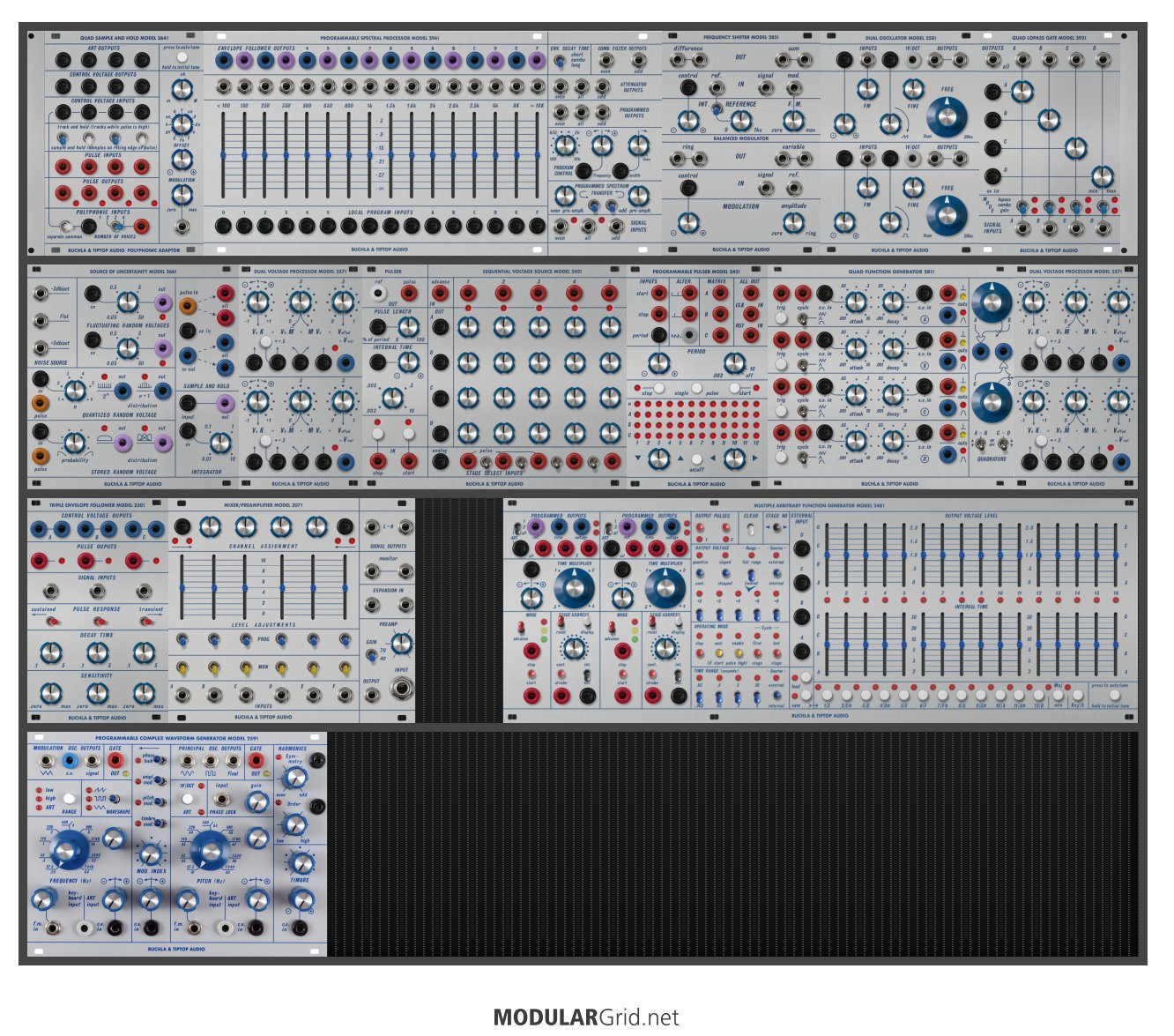Click the 'Frequency Shifter' module title
1174x1036 pixels.
[x=741, y=38]
